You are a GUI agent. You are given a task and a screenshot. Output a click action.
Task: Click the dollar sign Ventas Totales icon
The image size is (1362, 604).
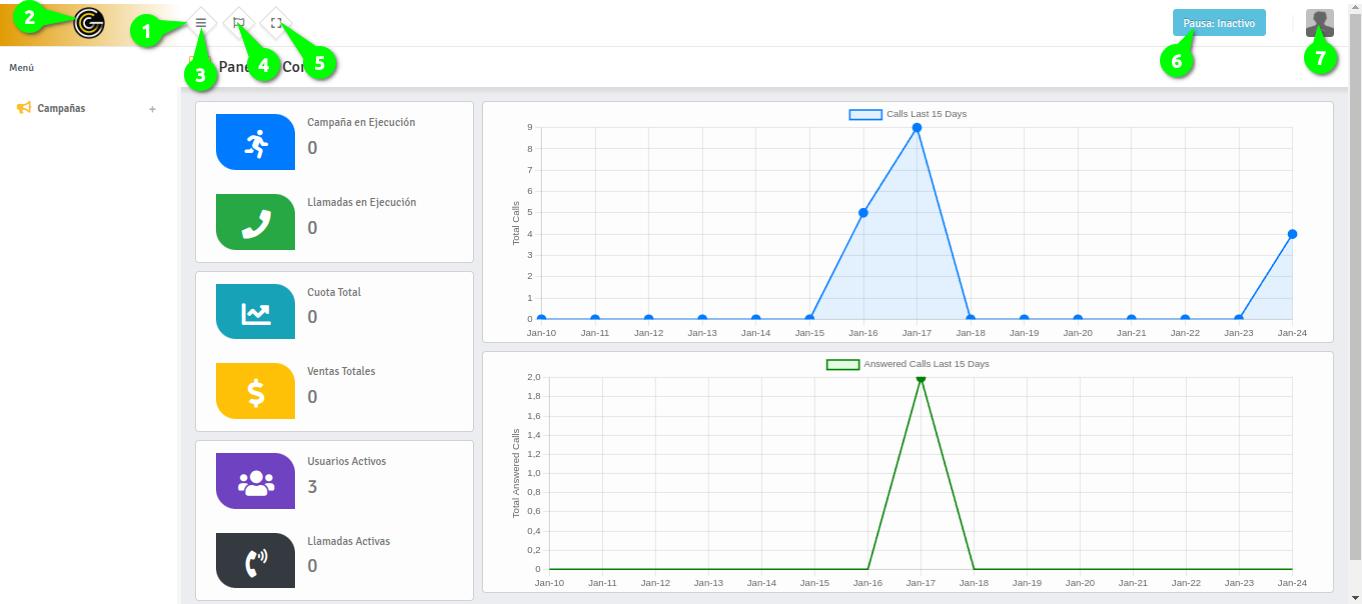(x=255, y=391)
